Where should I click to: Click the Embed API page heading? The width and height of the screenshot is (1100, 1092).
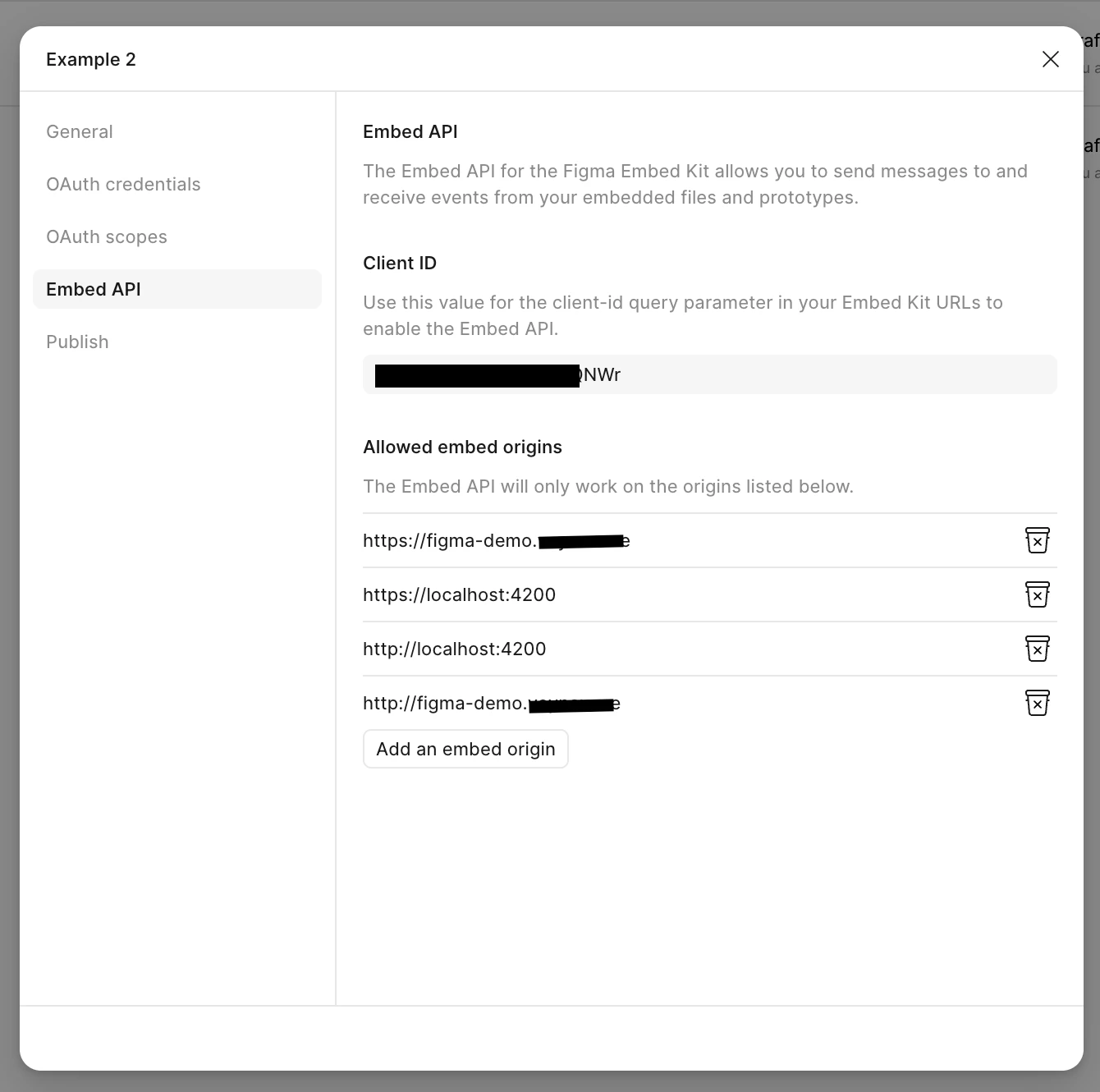click(410, 131)
